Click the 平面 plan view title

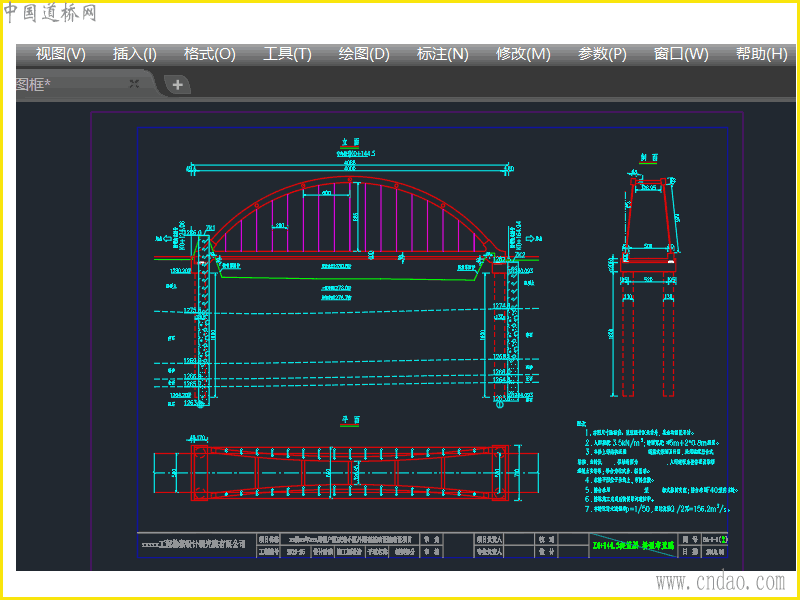350,420
